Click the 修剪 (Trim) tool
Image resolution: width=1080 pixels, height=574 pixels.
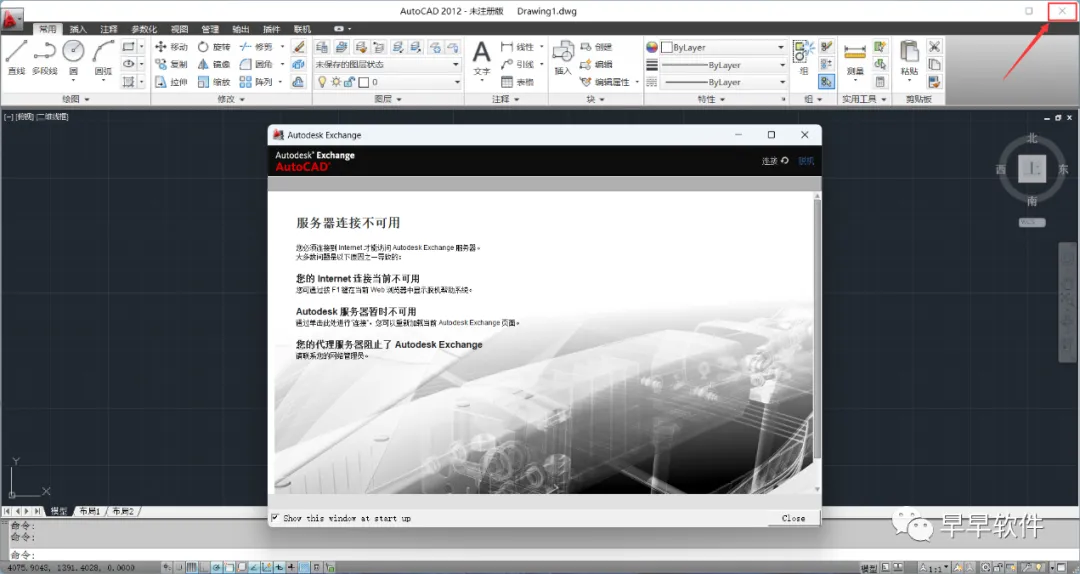(256, 47)
